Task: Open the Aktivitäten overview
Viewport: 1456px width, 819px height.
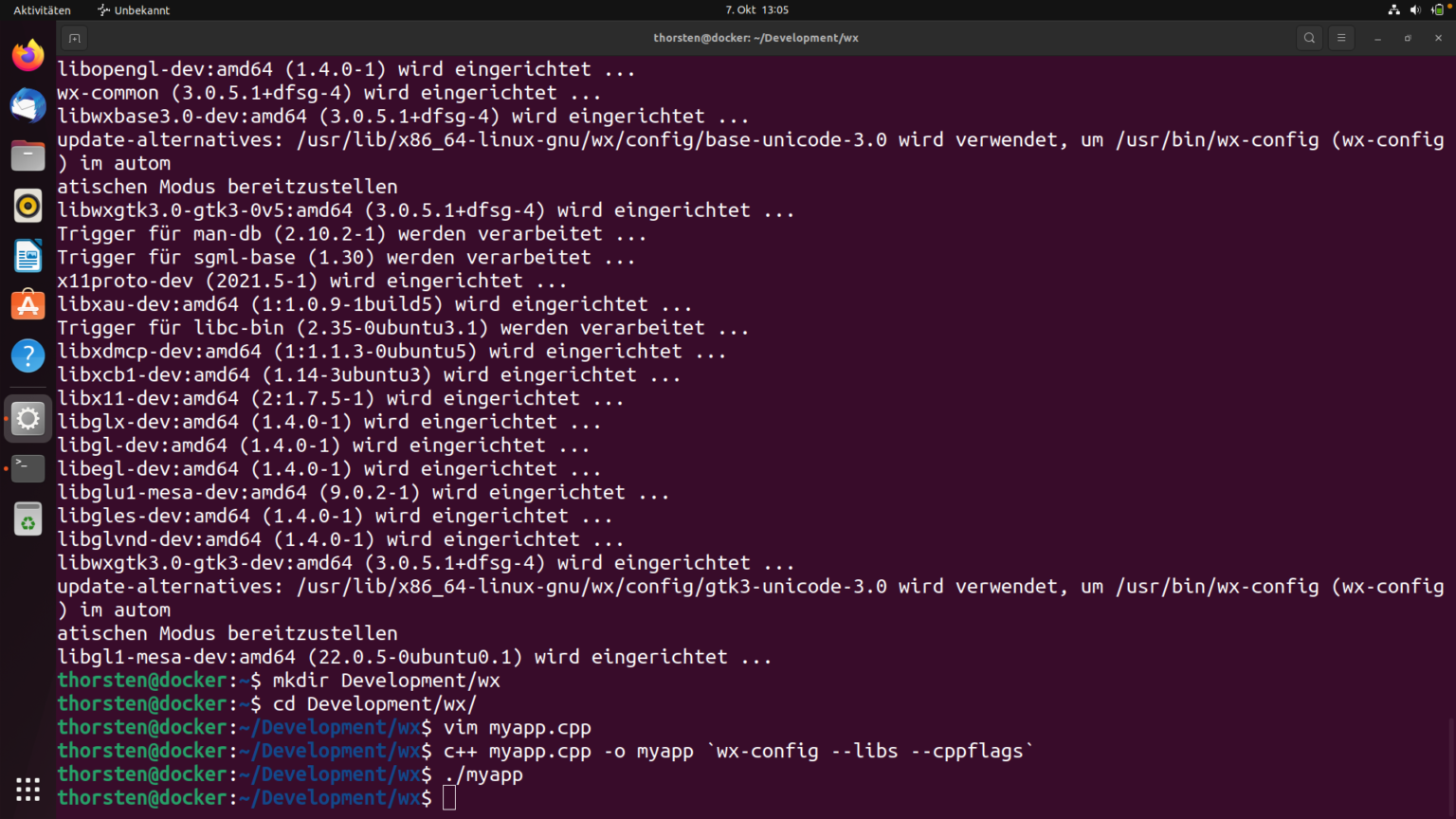Action: pyautogui.click(x=42, y=9)
